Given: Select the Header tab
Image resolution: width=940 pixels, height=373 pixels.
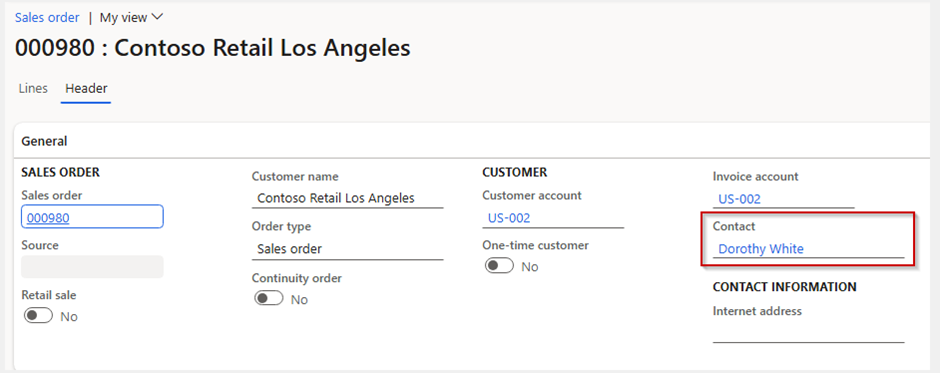Looking at the screenshot, I should (86, 88).
